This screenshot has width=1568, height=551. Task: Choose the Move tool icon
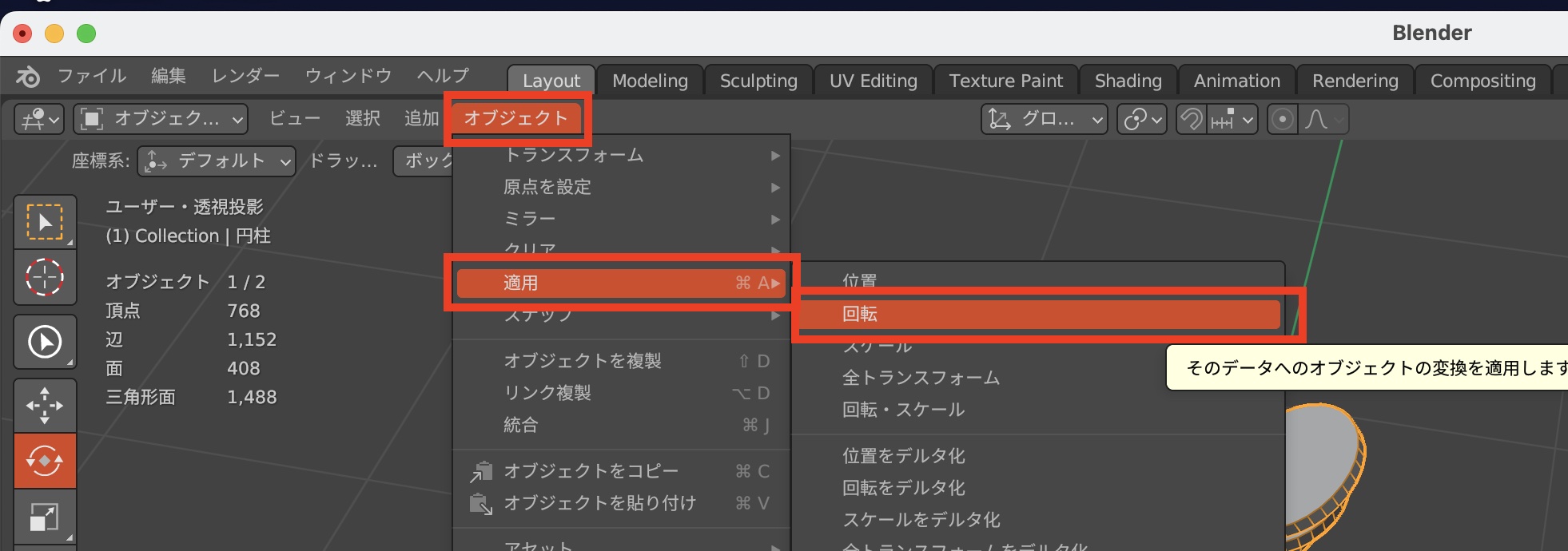45,405
